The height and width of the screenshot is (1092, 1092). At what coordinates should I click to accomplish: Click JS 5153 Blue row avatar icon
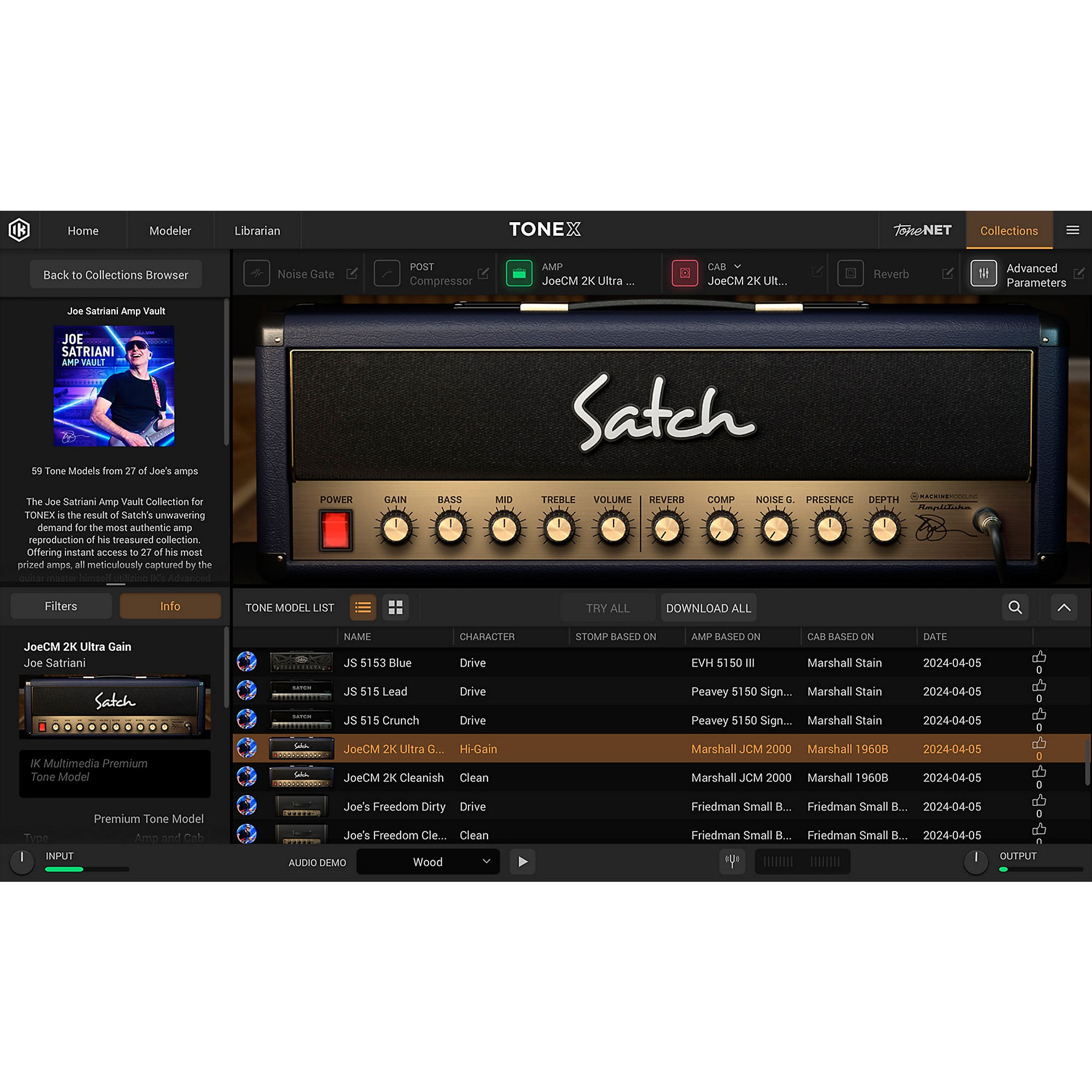click(x=246, y=661)
